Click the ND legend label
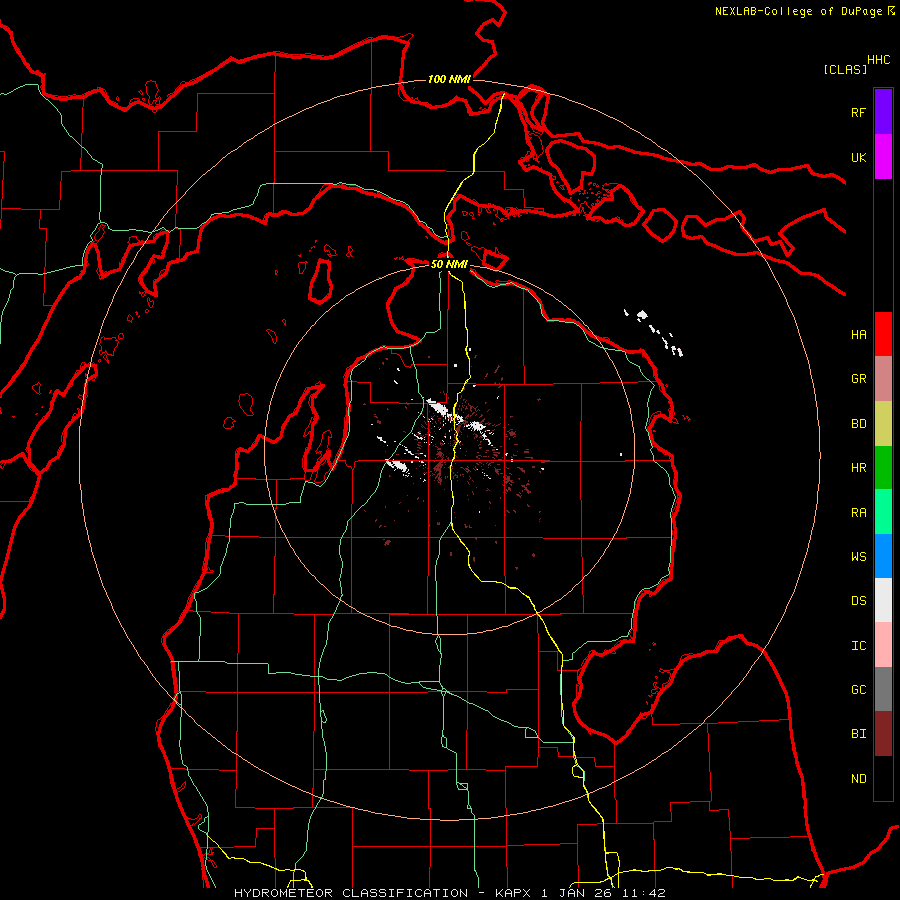 point(858,779)
